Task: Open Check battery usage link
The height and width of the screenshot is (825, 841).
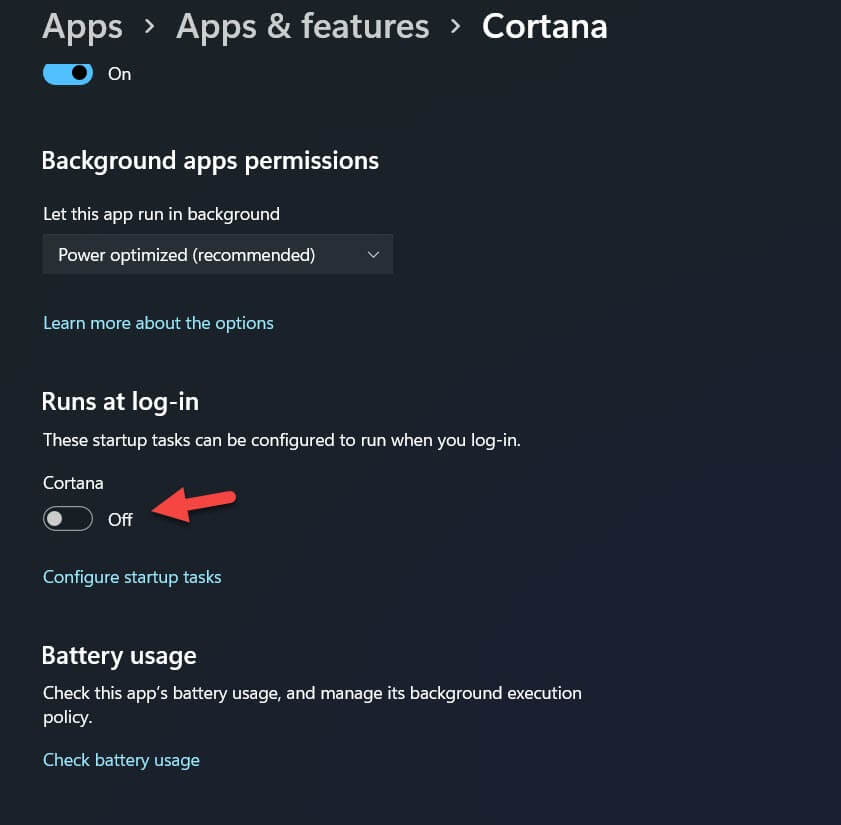Action: coord(121,760)
